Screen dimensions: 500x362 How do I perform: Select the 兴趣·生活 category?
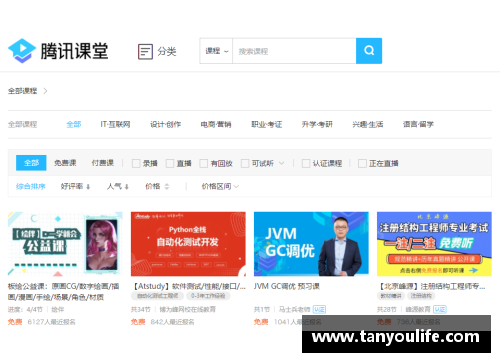368,124
